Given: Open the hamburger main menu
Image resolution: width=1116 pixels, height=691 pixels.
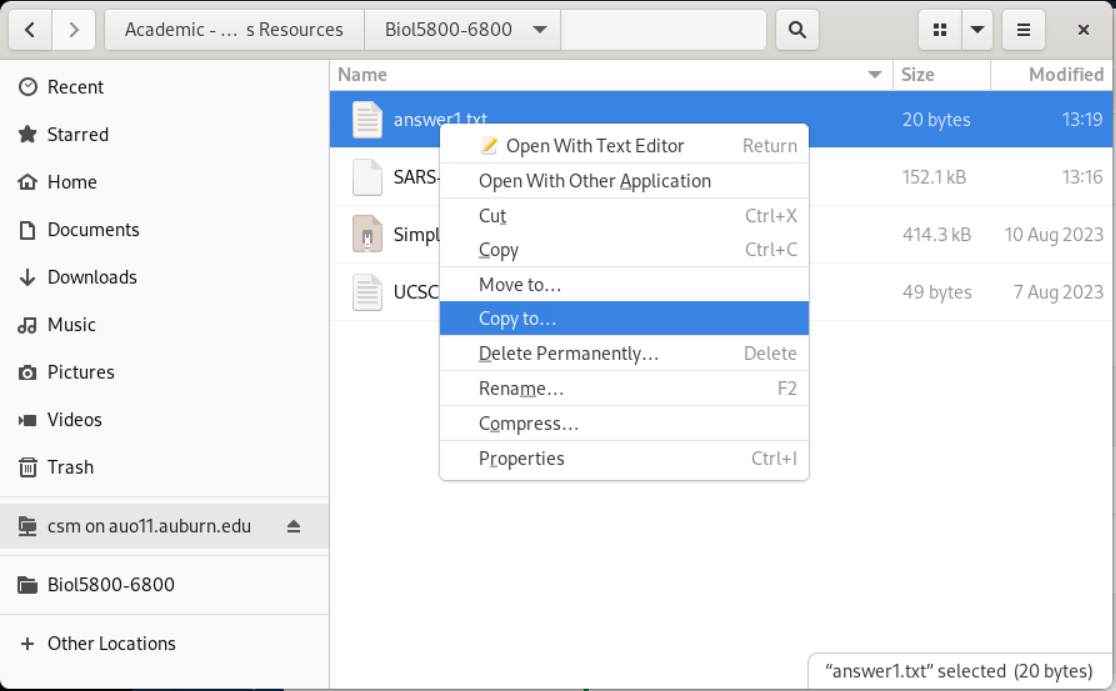Looking at the screenshot, I should pyautogui.click(x=1023, y=30).
